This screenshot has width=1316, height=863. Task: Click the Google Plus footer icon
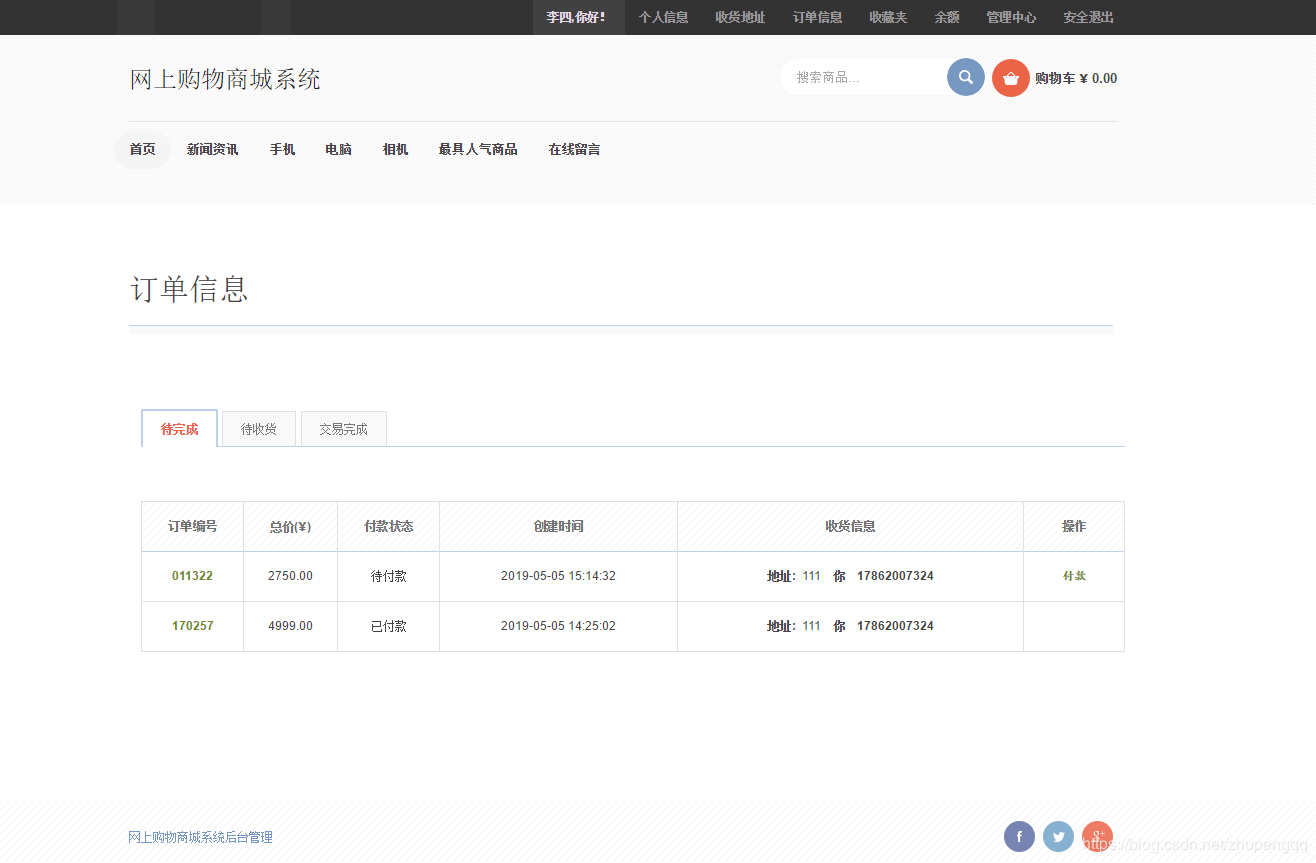click(1097, 836)
